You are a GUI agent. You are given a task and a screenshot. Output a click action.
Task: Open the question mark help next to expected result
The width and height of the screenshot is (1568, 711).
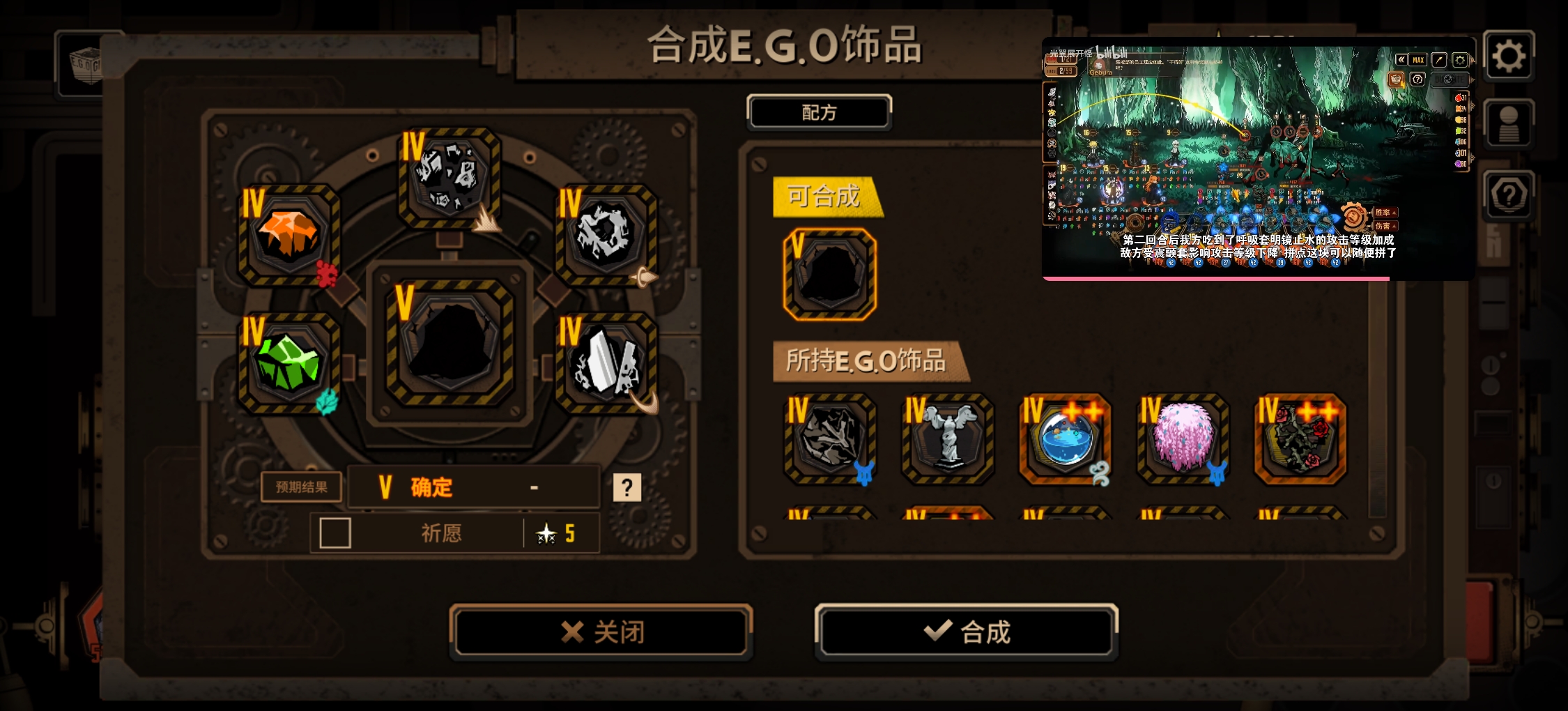pos(627,487)
